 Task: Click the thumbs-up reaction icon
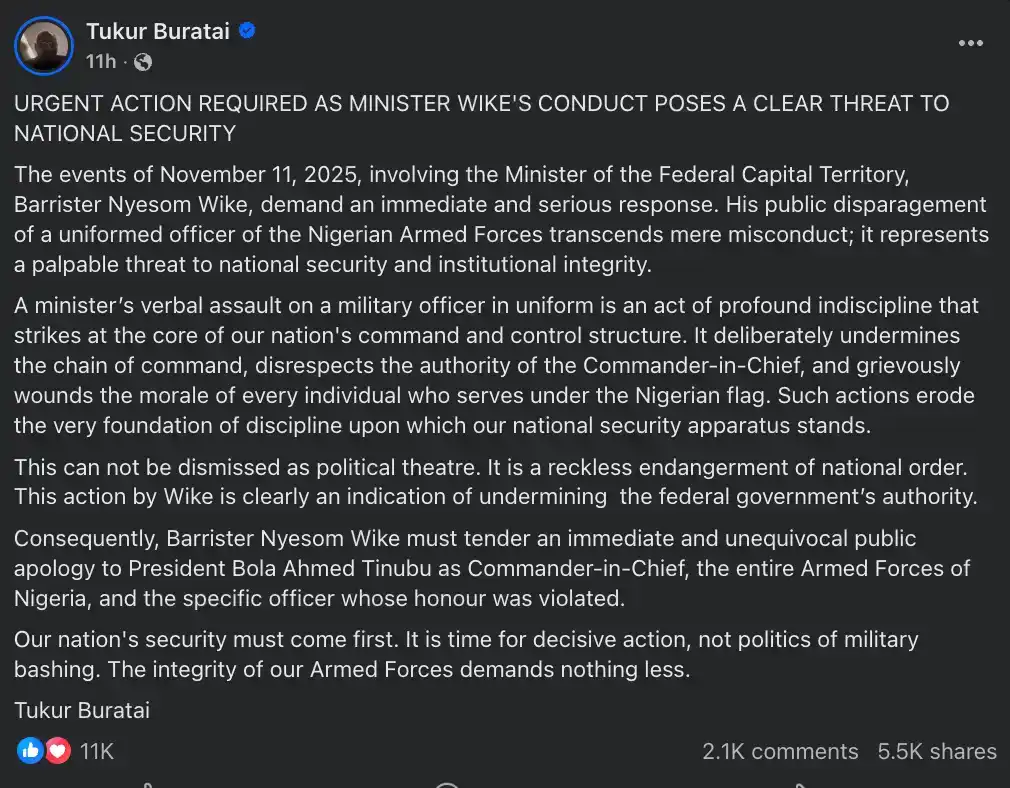(31, 750)
